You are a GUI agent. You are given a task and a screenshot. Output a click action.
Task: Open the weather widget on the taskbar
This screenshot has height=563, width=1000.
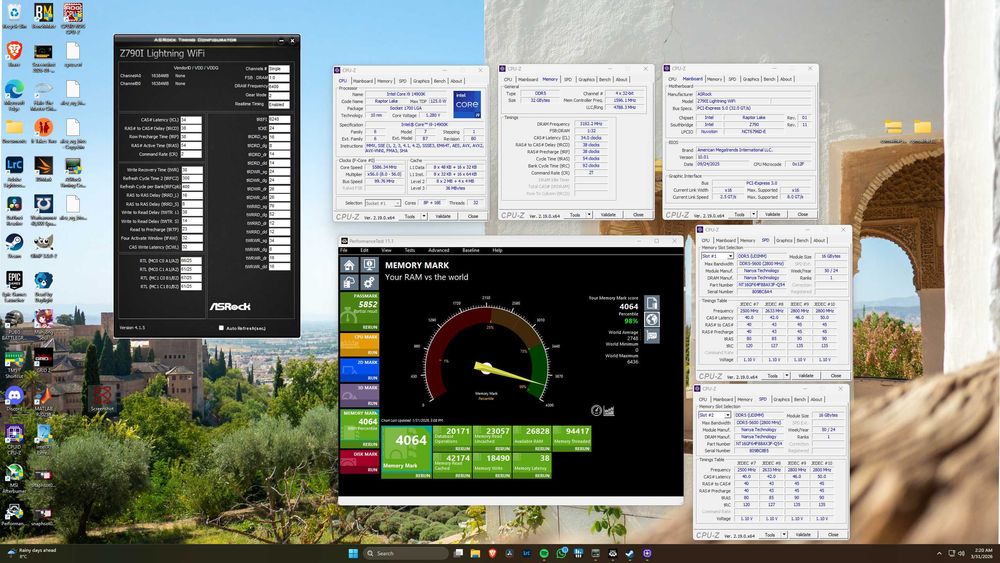point(32,553)
